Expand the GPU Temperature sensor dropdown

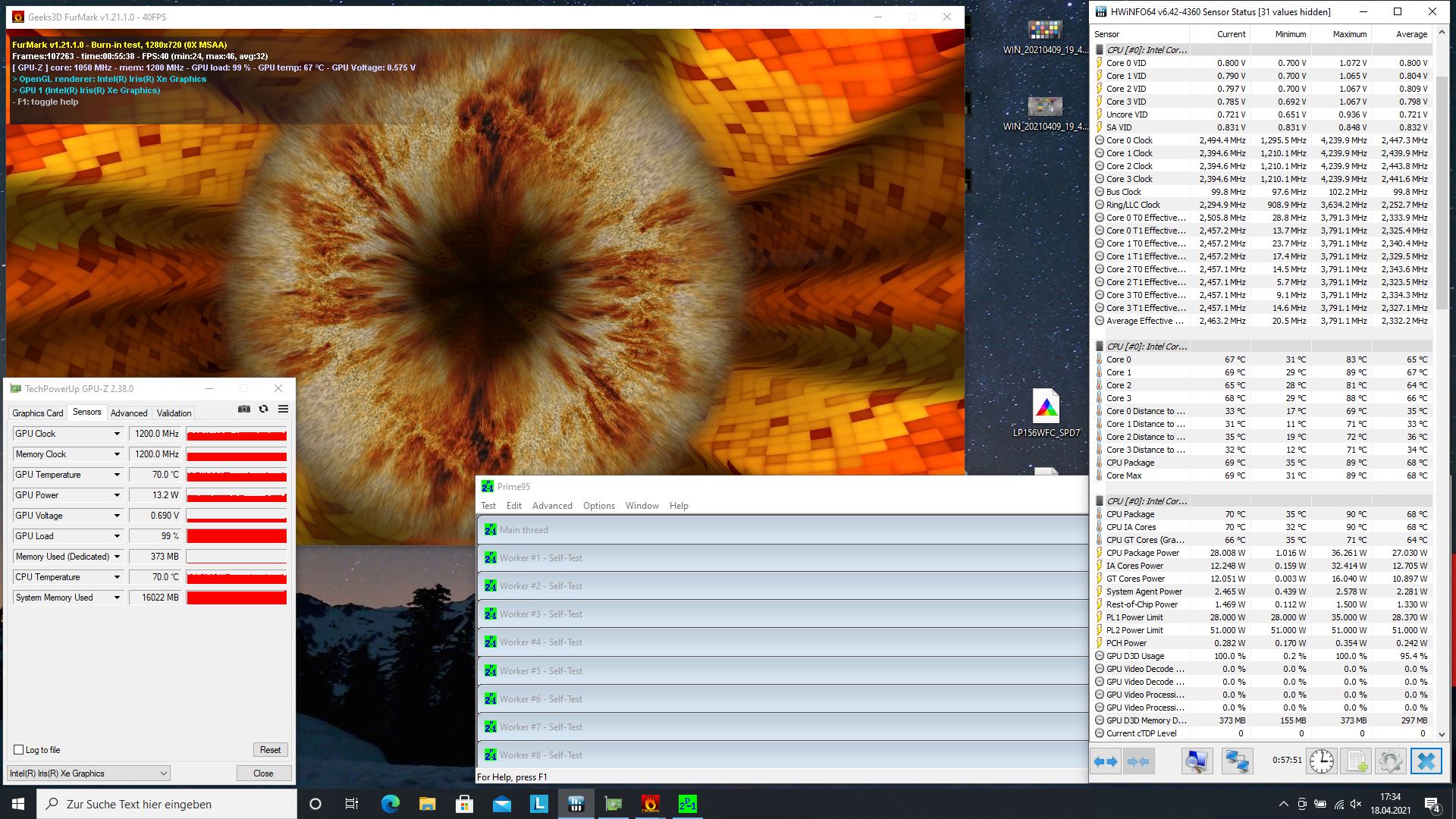point(117,475)
